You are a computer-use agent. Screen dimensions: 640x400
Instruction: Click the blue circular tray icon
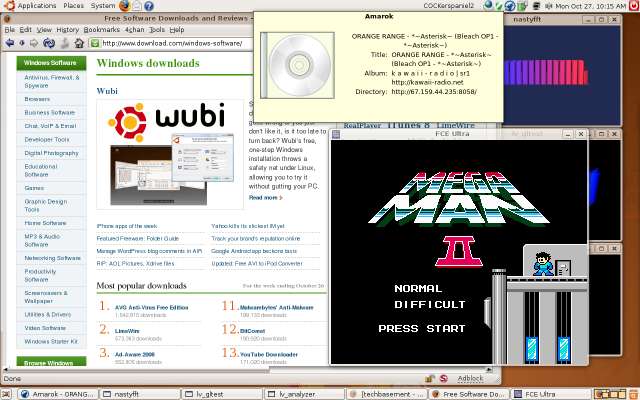point(510,6)
